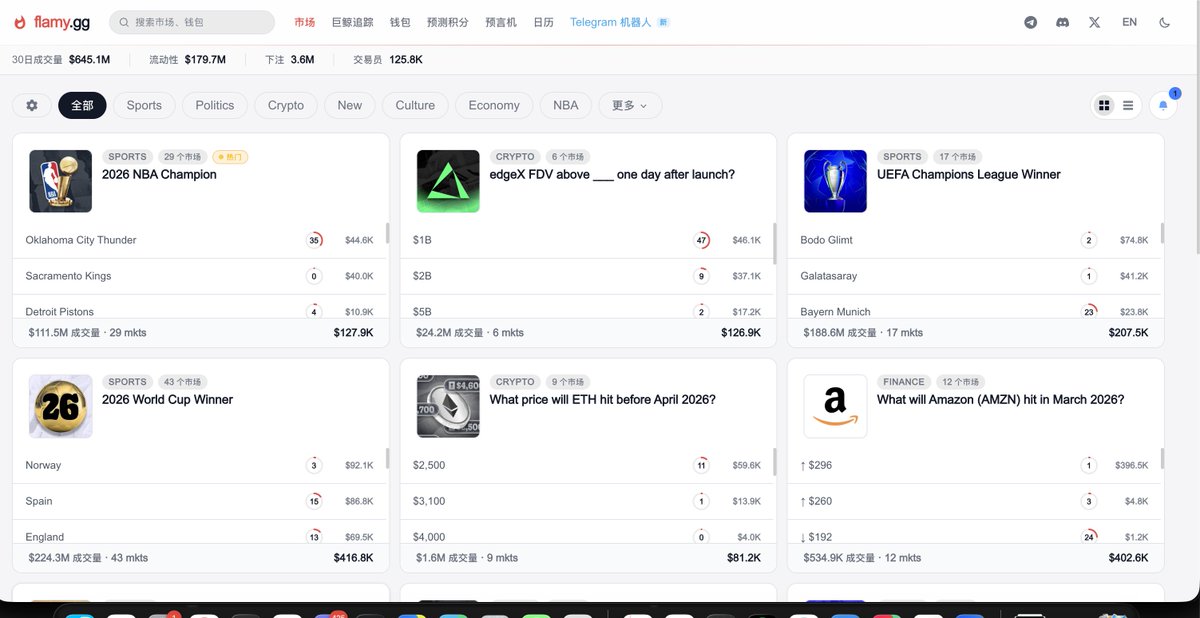Open the 预测积分 nav tab
1200x618 pixels.
[447, 22]
